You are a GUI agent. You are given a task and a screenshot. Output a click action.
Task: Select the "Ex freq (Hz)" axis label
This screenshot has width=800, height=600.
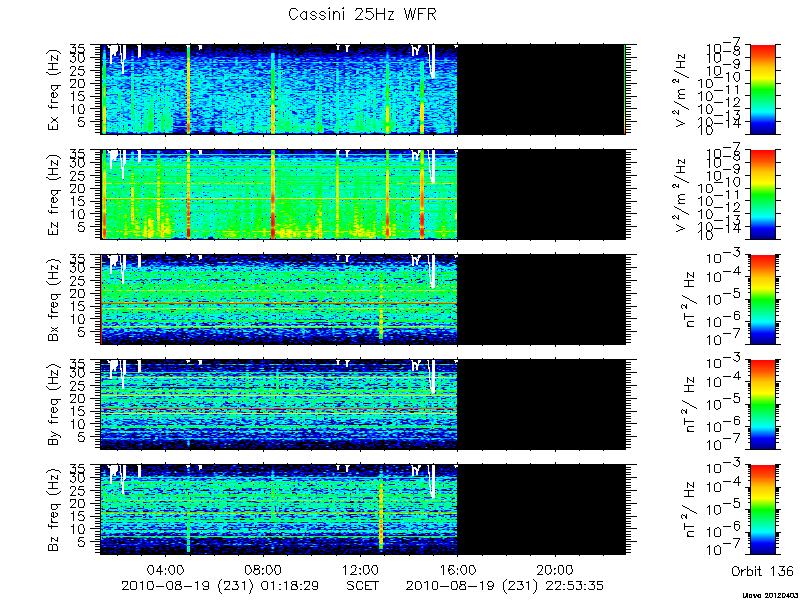(x=54, y=90)
